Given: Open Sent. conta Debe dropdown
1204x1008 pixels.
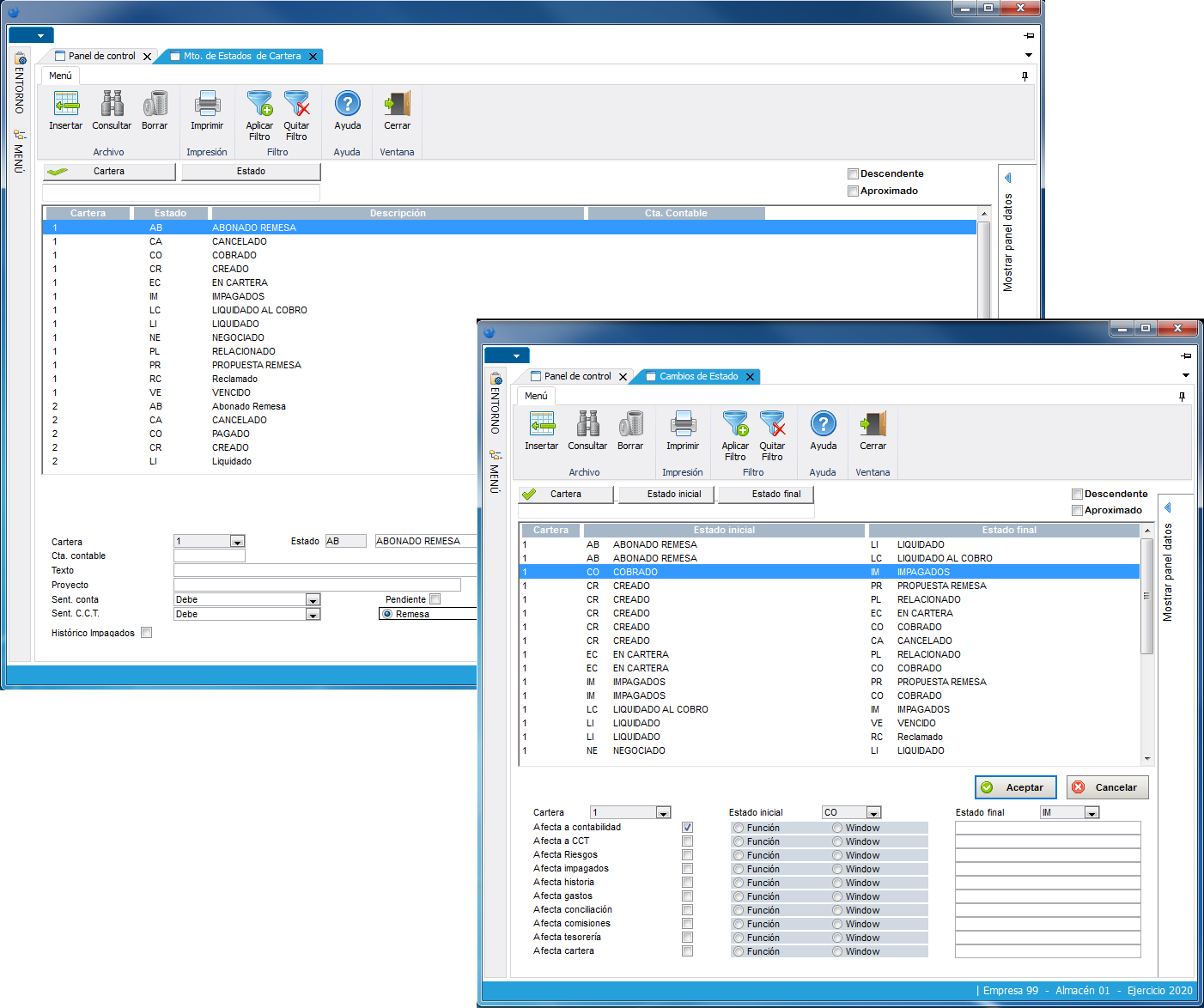Looking at the screenshot, I should (x=313, y=600).
